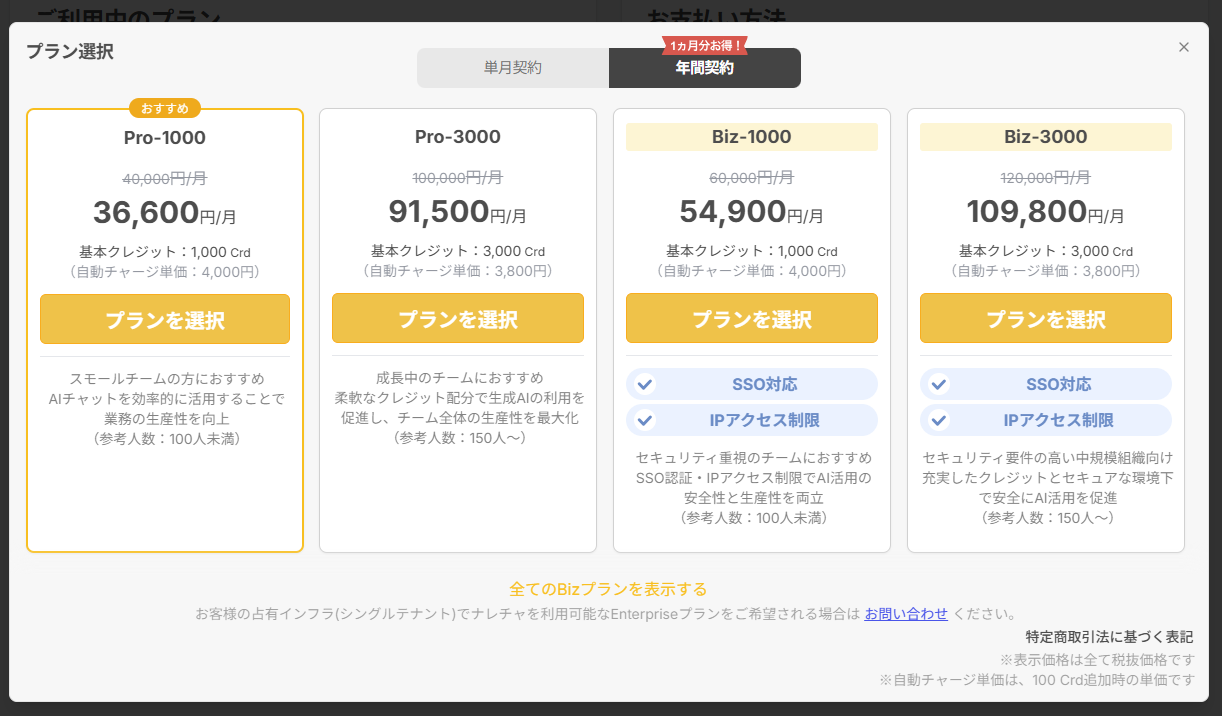Close the plan selection dialog

click(1184, 47)
